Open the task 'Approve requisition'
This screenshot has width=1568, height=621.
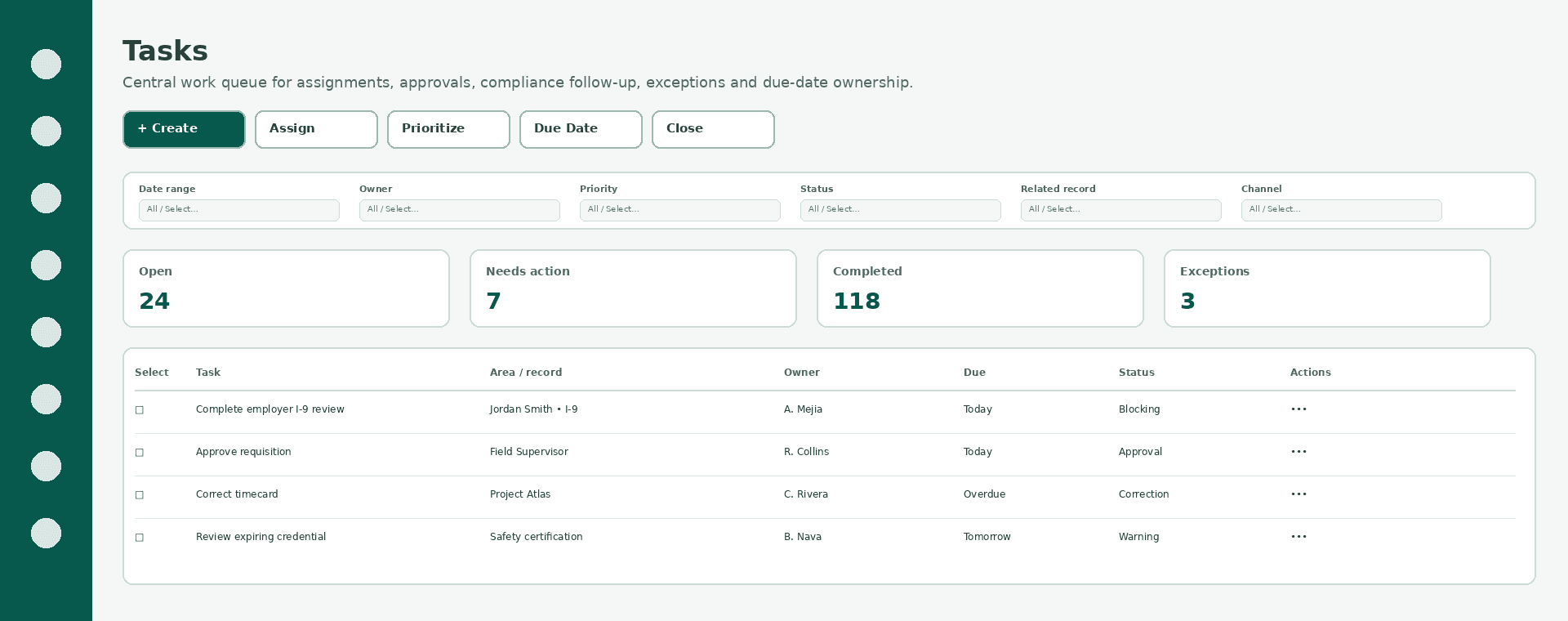[243, 452]
